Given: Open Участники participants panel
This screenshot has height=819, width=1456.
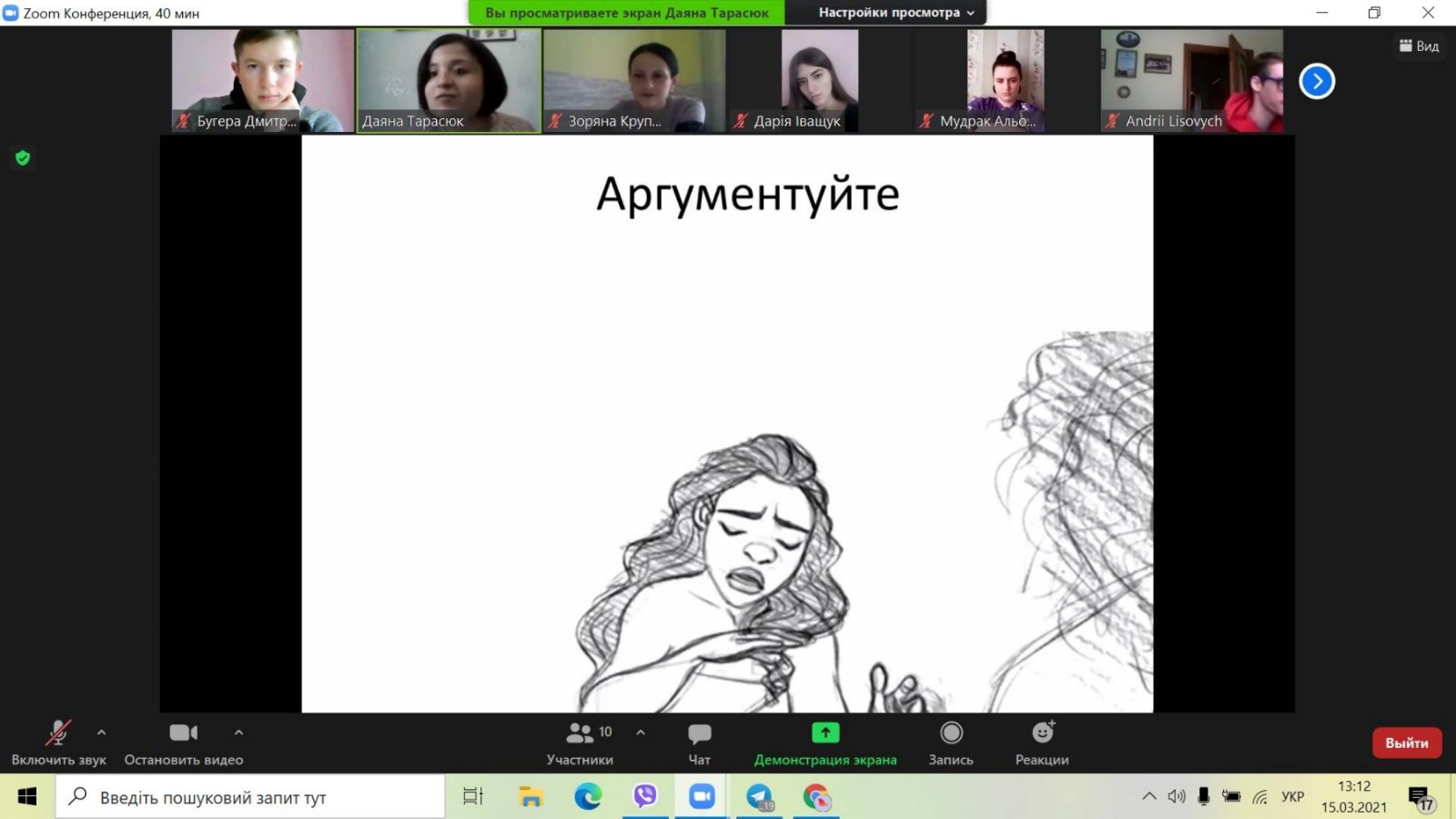Looking at the screenshot, I should tap(580, 743).
